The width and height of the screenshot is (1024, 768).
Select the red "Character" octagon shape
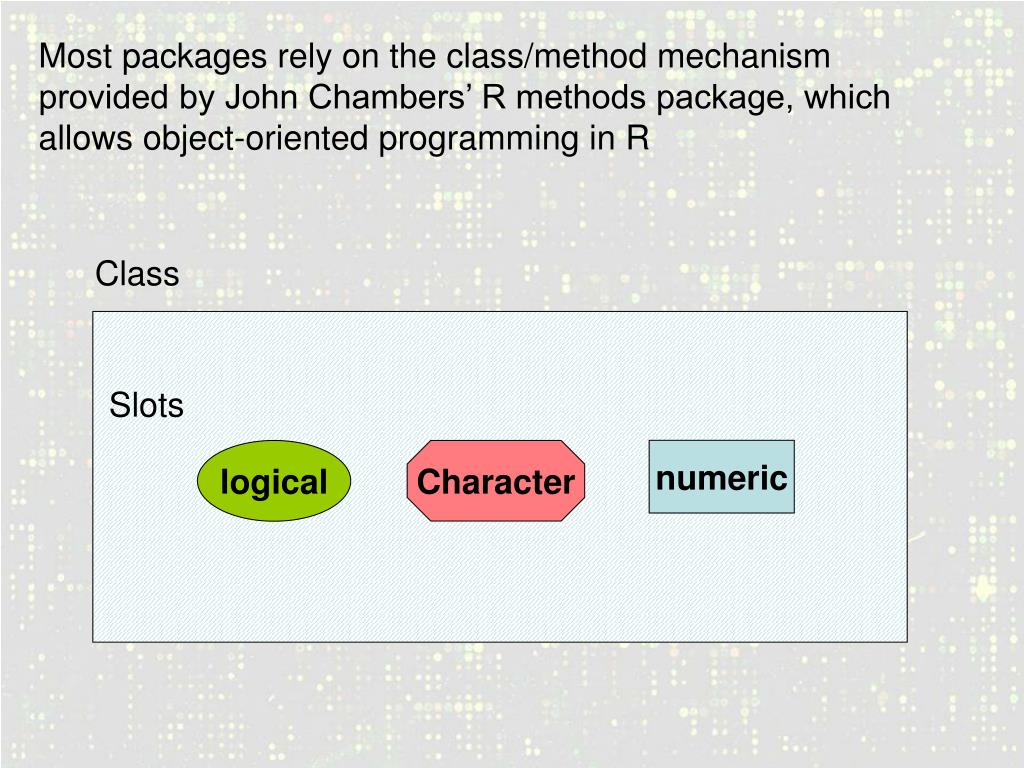point(496,481)
